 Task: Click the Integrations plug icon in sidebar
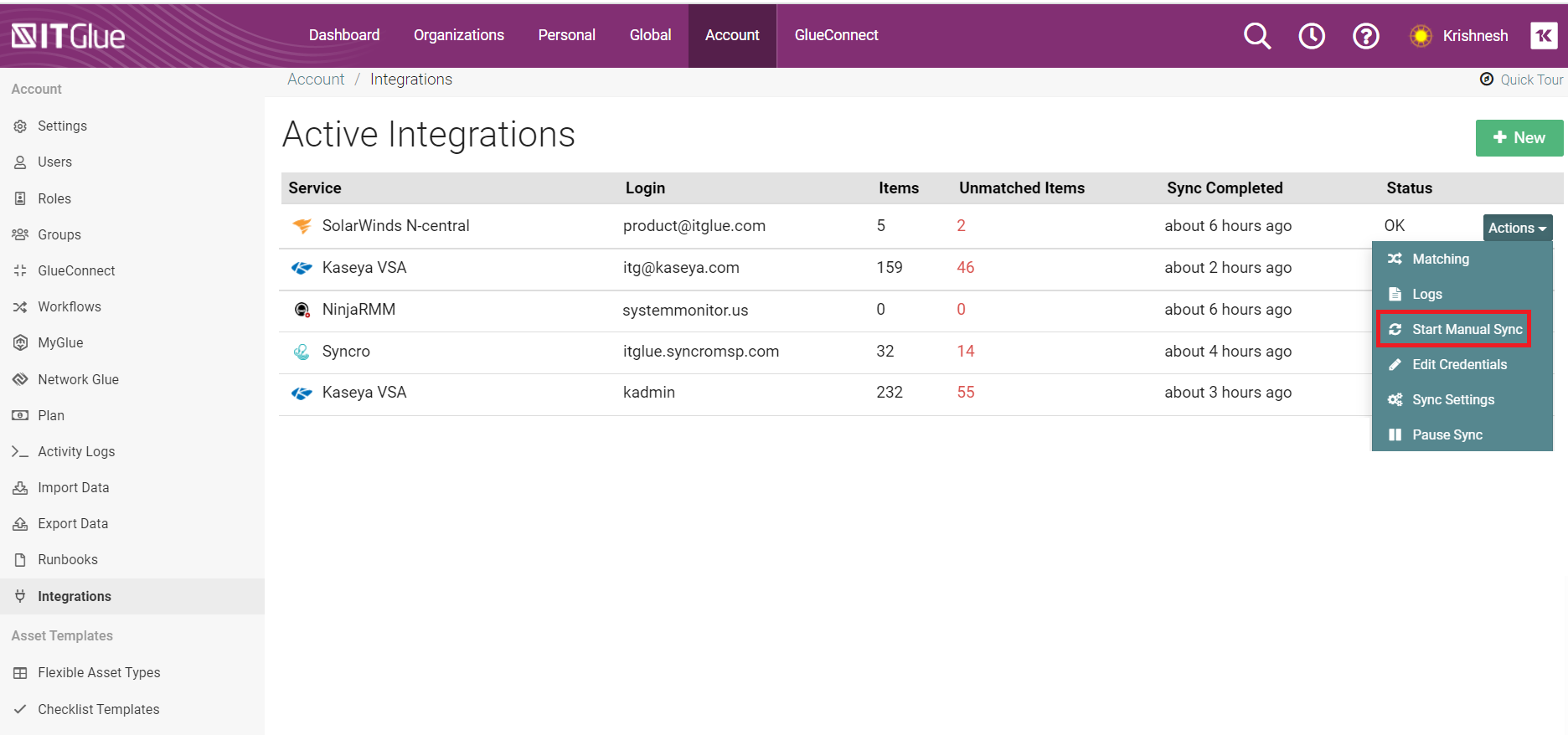click(x=20, y=596)
